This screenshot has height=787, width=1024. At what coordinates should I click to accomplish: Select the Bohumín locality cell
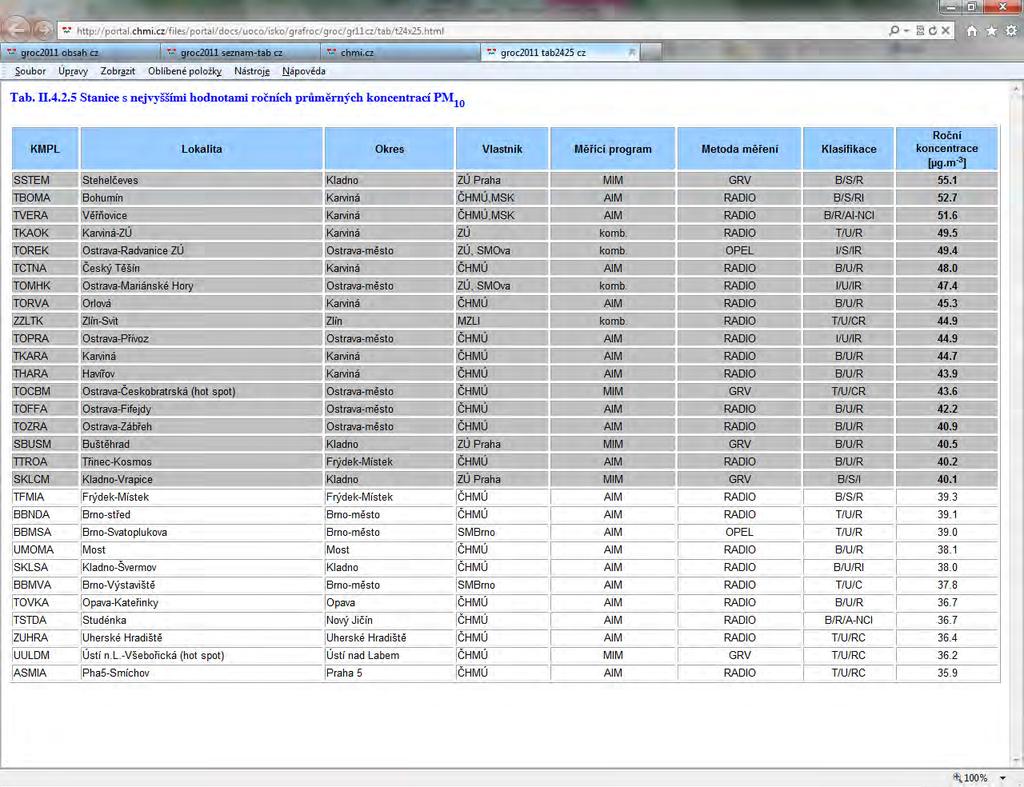tap(201, 198)
